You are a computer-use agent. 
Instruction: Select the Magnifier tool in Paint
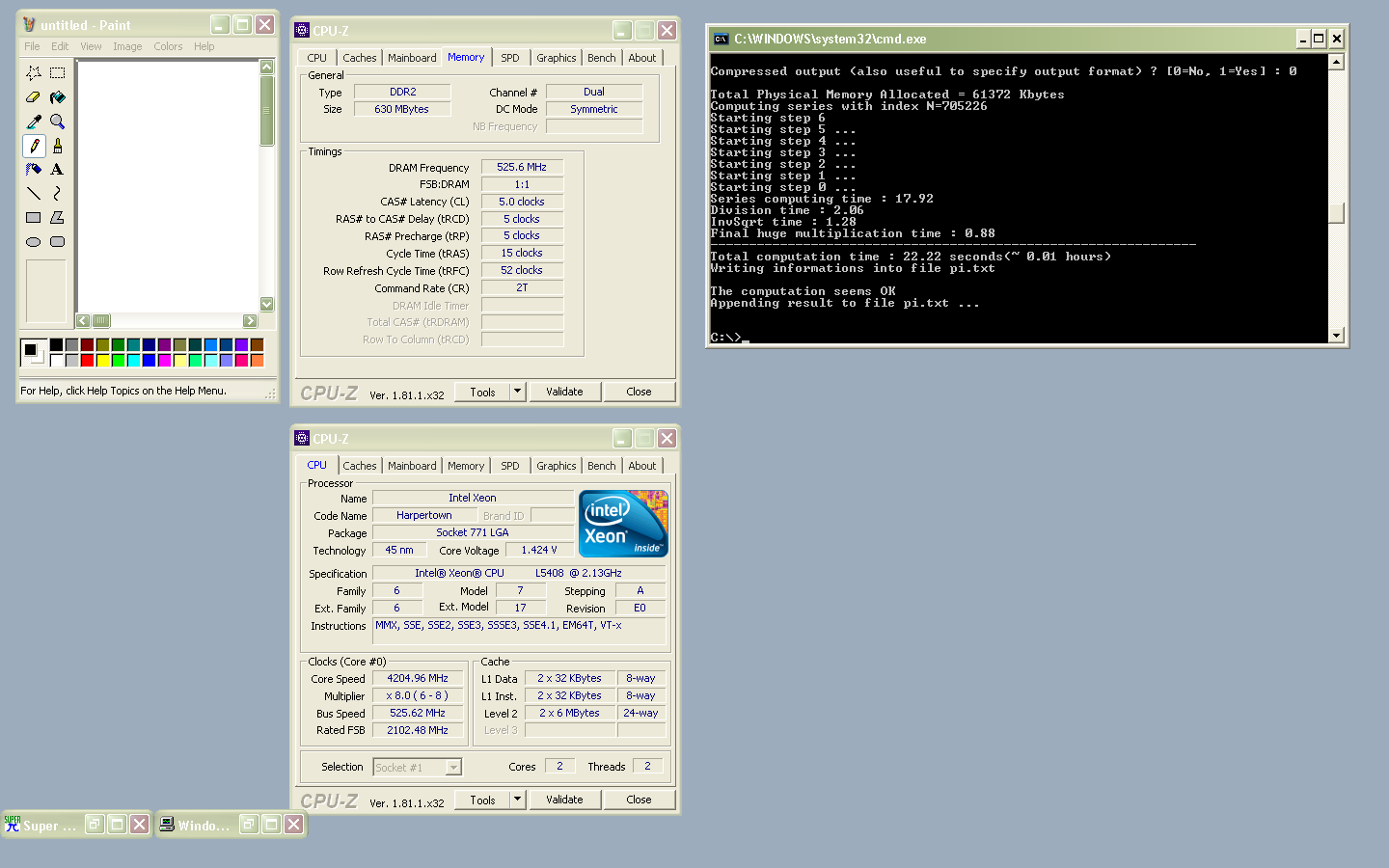[58, 122]
